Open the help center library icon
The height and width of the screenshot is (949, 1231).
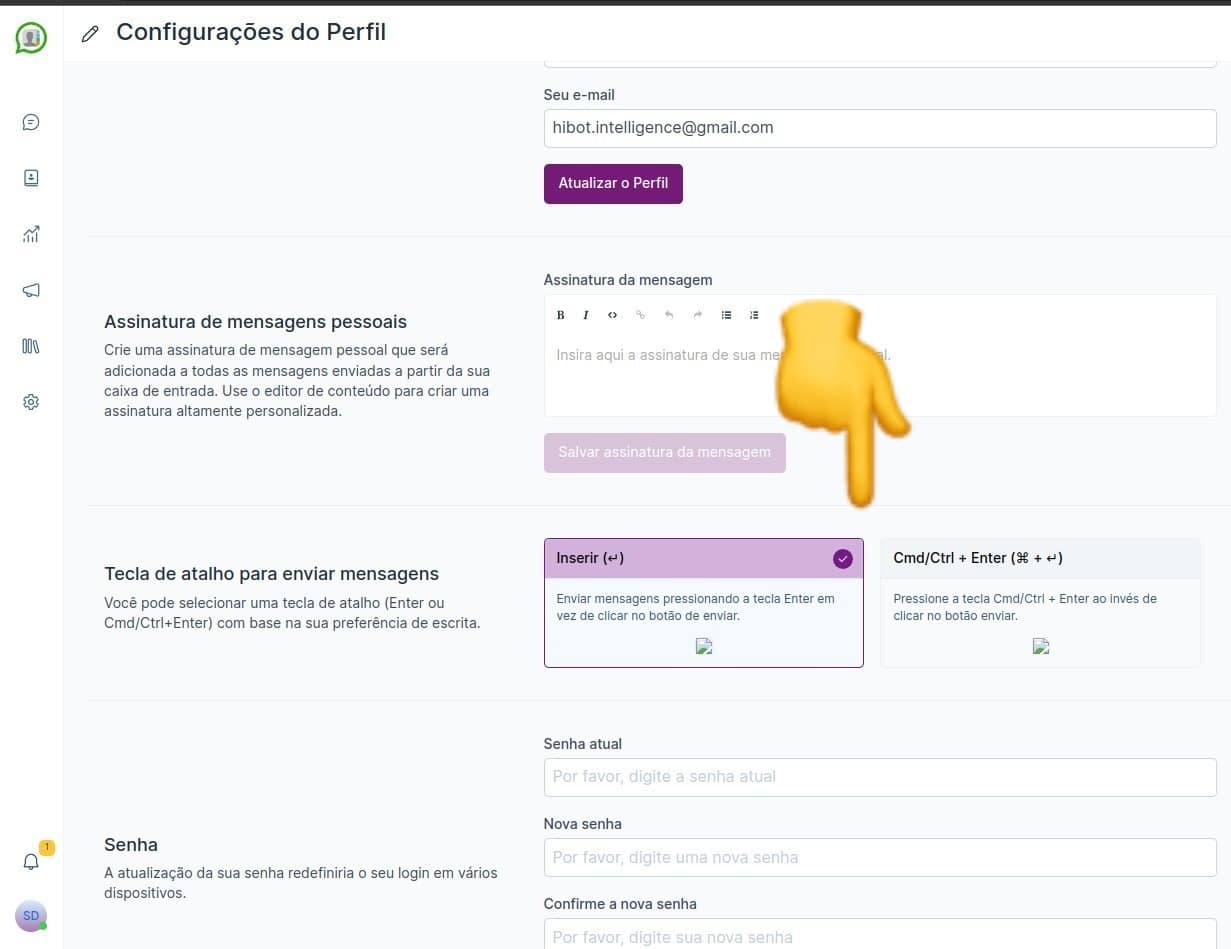click(x=31, y=346)
